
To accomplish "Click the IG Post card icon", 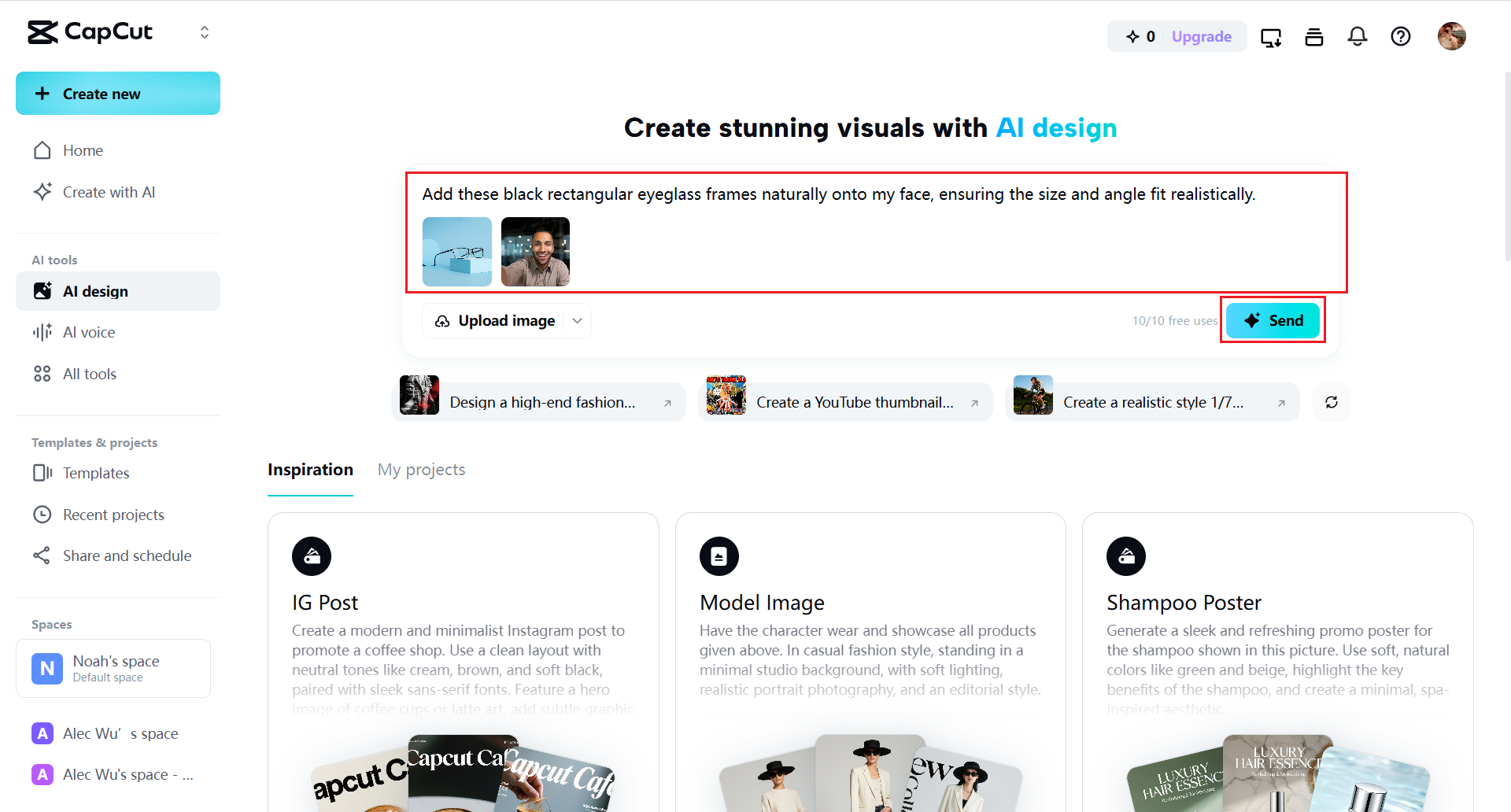I will tap(312, 556).
